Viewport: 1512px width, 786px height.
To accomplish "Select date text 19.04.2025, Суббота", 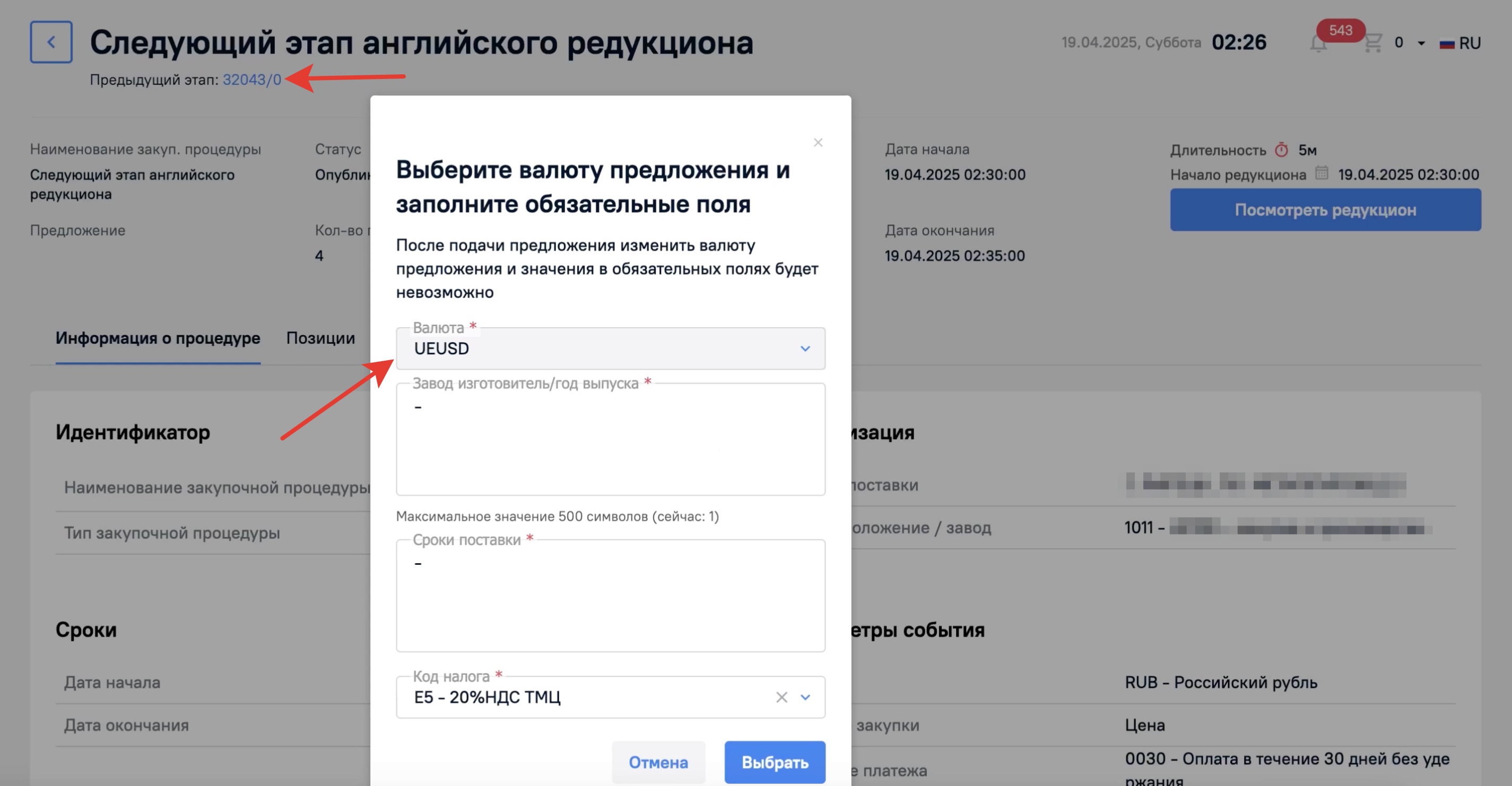I will coord(1131,43).
